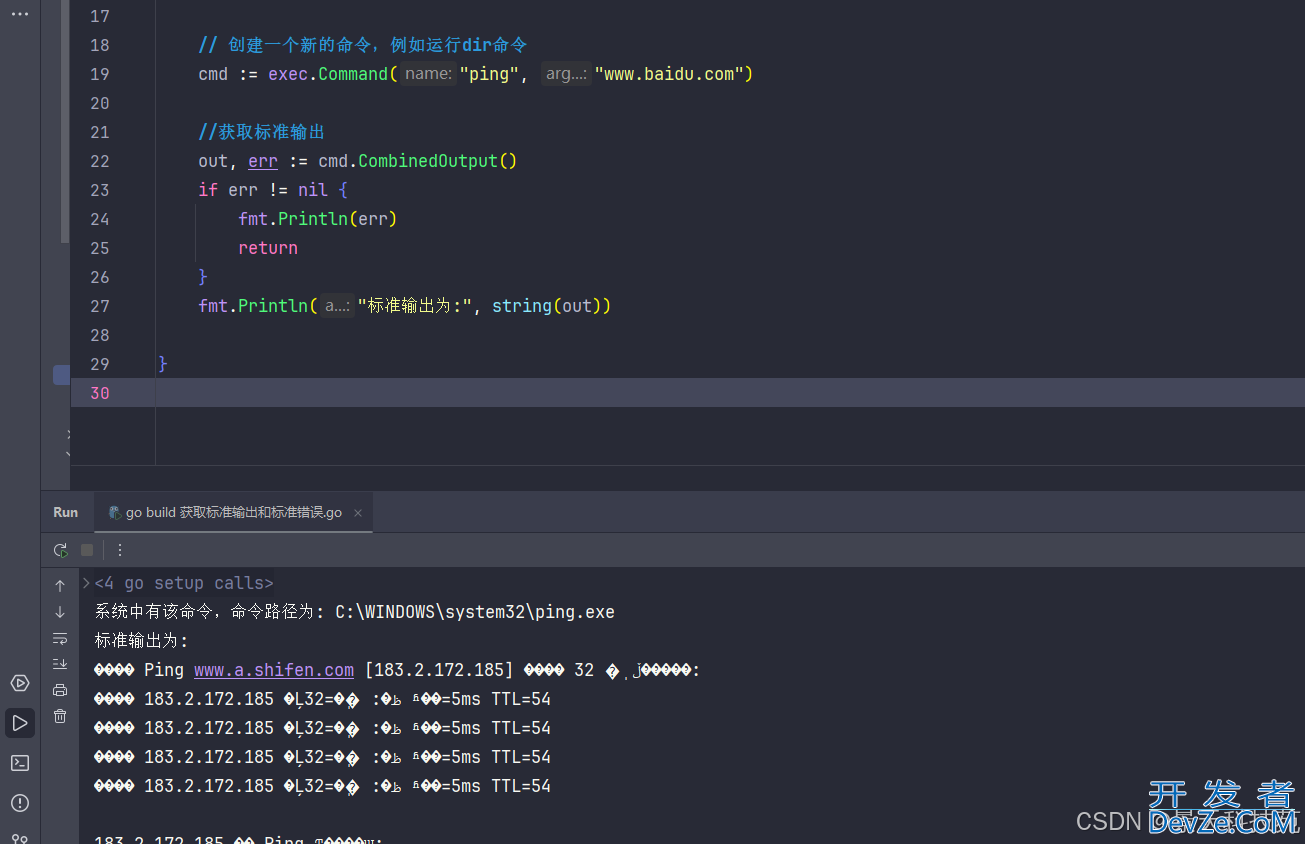Click the exec.Command call

(328, 74)
